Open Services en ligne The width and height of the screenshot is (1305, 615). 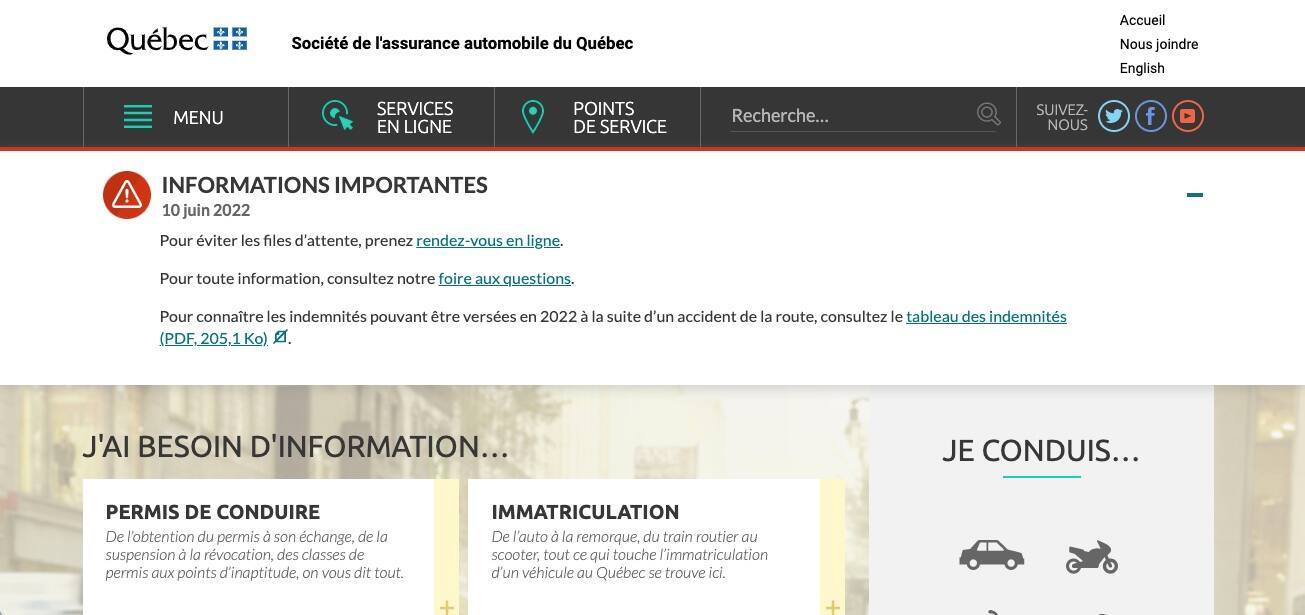tap(390, 118)
